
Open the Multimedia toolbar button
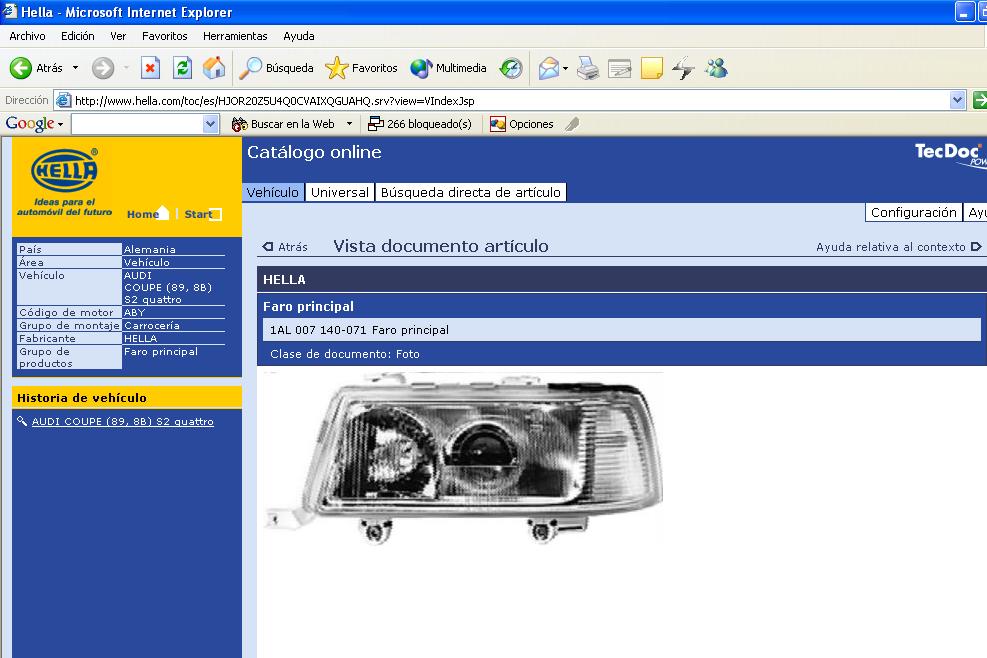[448, 68]
